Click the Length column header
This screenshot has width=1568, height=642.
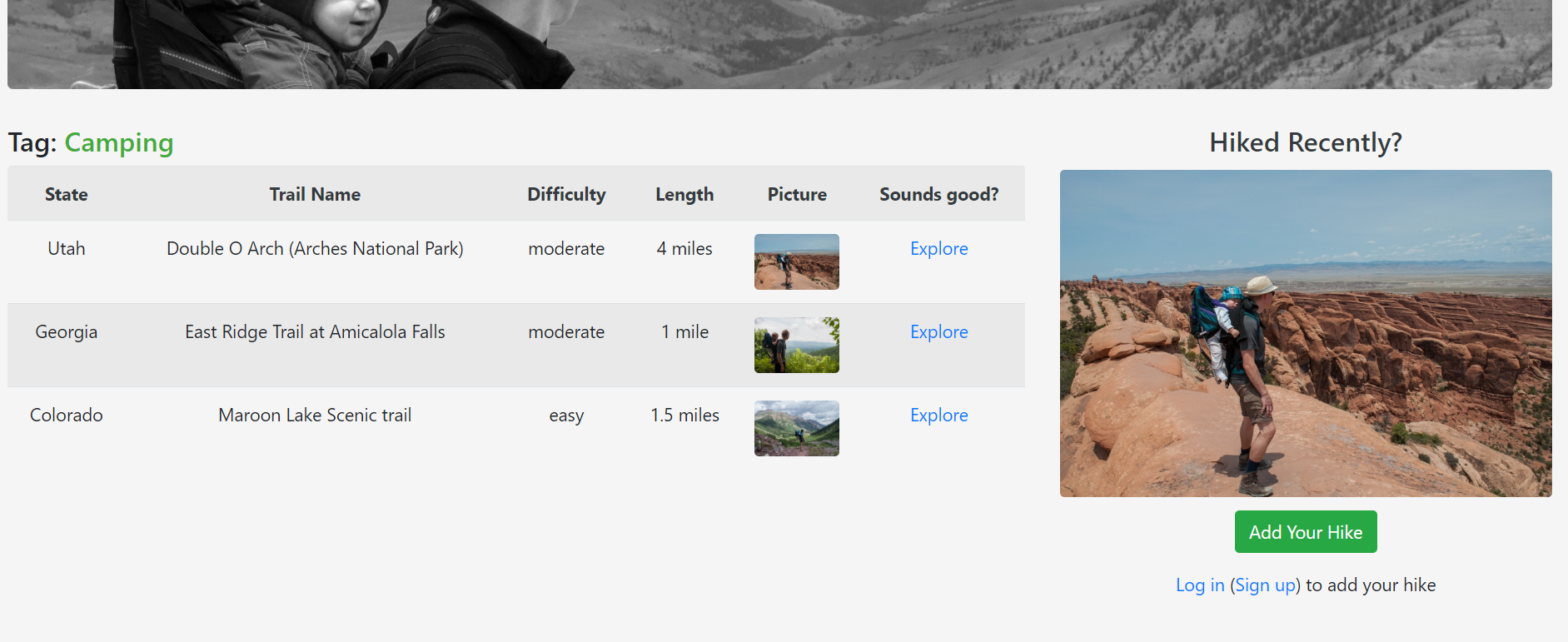point(684,194)
